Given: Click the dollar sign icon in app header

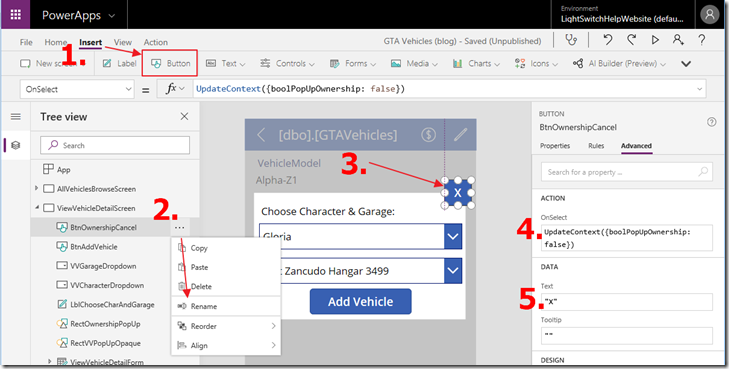Looking at the screenshot, I should pyautogui.click(x=428, y=135).
